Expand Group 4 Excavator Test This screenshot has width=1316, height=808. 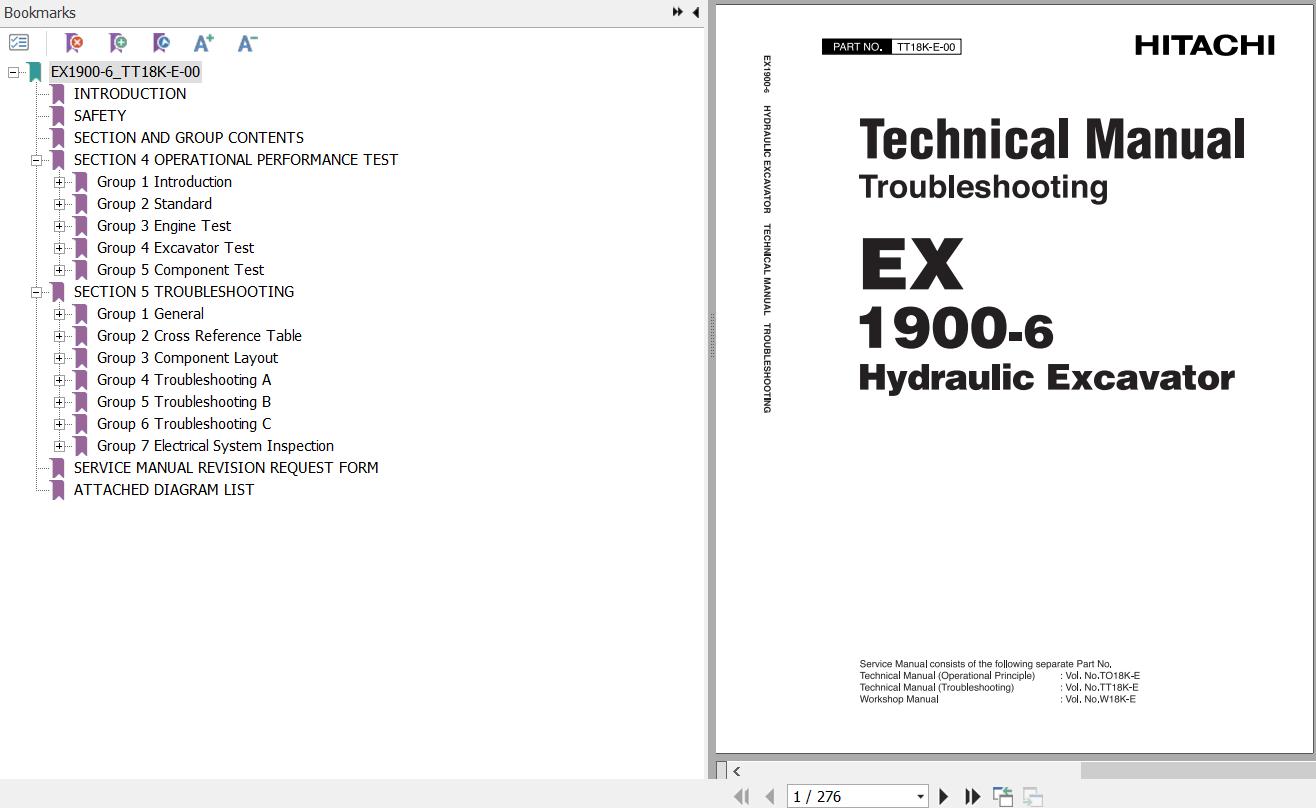point(59,248)
